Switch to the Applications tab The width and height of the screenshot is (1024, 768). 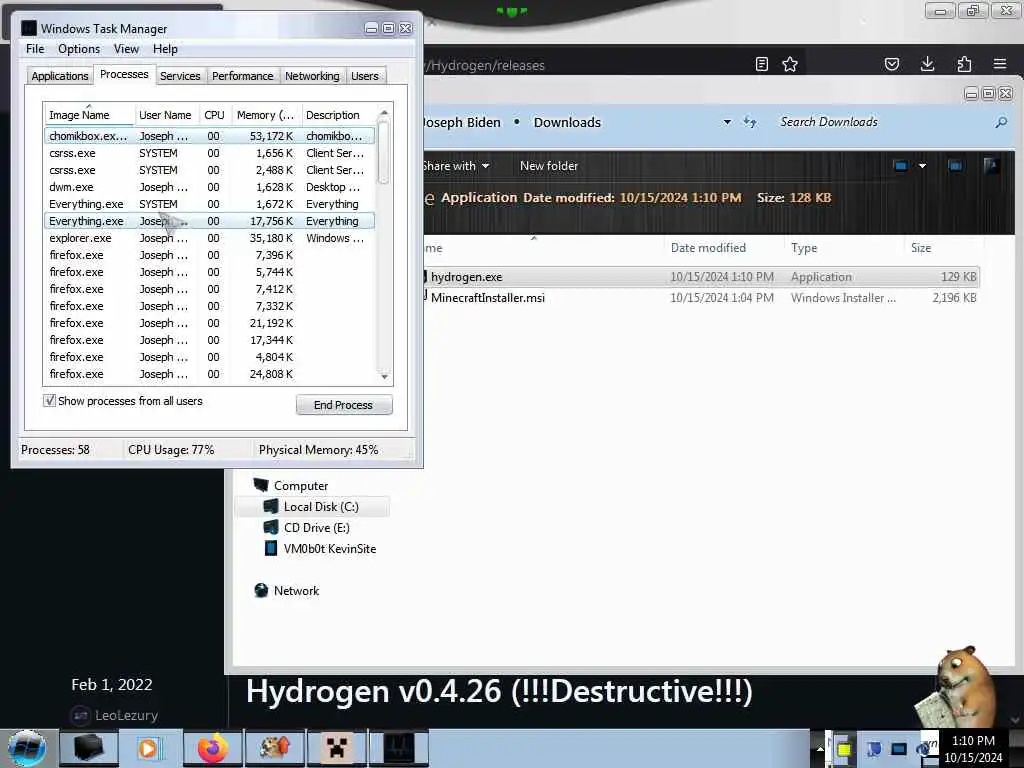[x=59, y=76]
